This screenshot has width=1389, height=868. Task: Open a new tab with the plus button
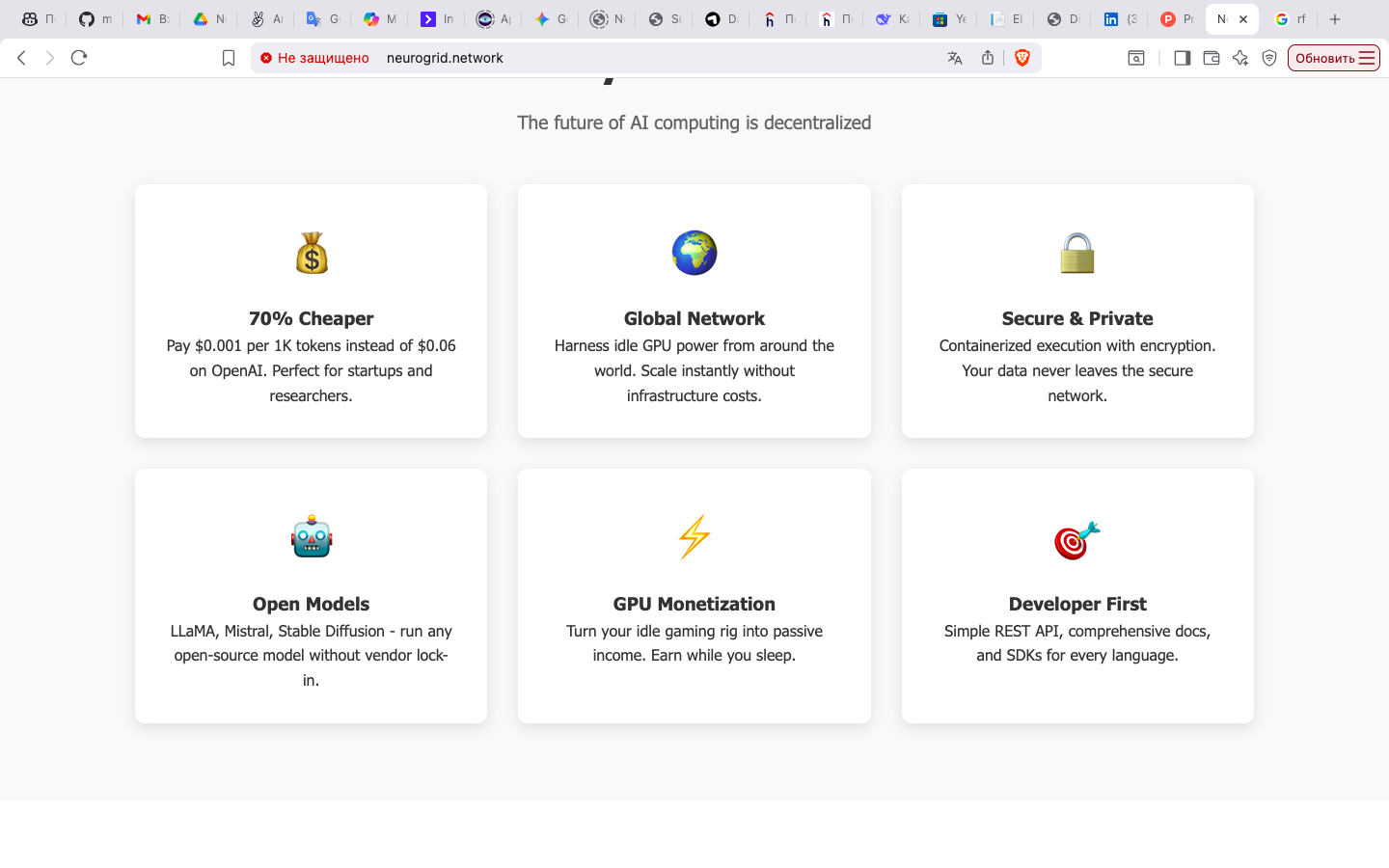click(x=1334, y=18)
